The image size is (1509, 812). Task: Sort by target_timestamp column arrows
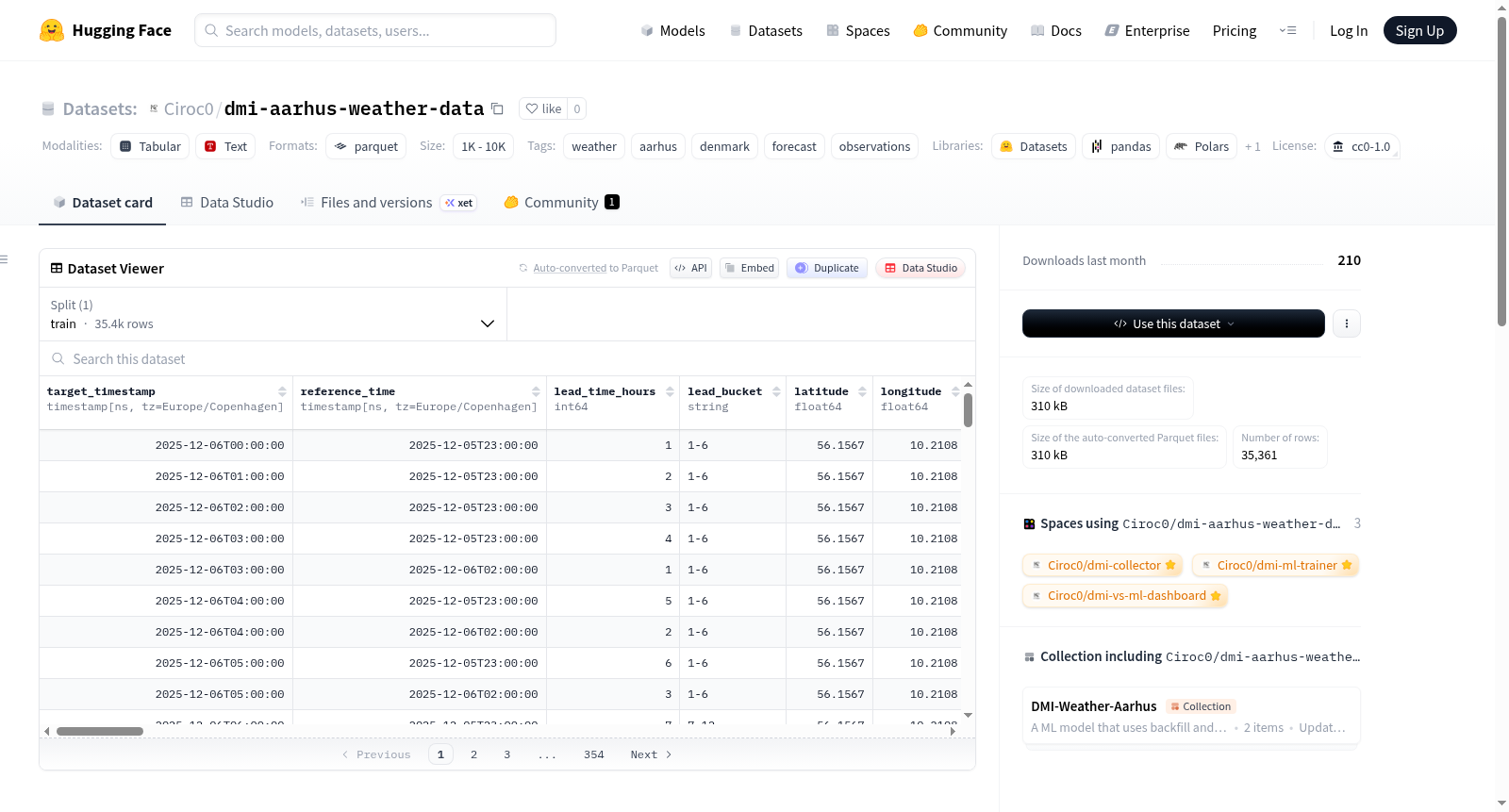tap(282, 391)
